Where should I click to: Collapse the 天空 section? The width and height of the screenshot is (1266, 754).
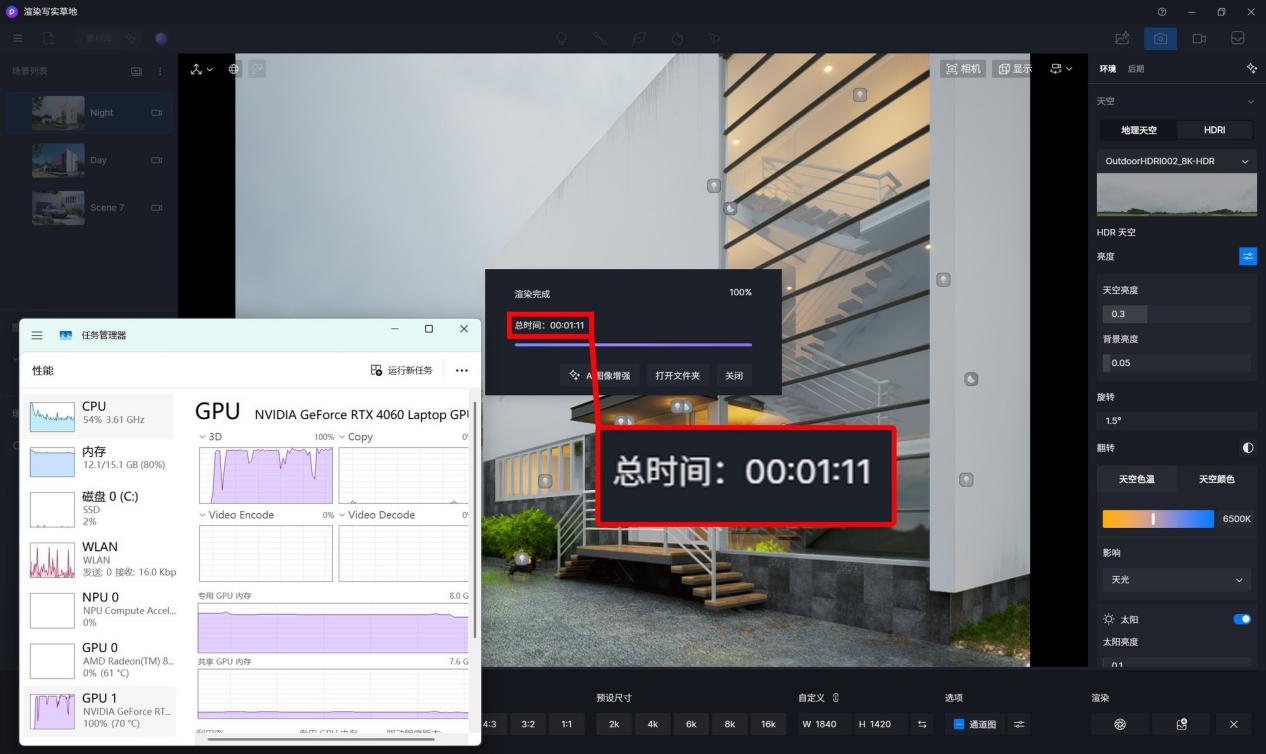coord(1249,101)
